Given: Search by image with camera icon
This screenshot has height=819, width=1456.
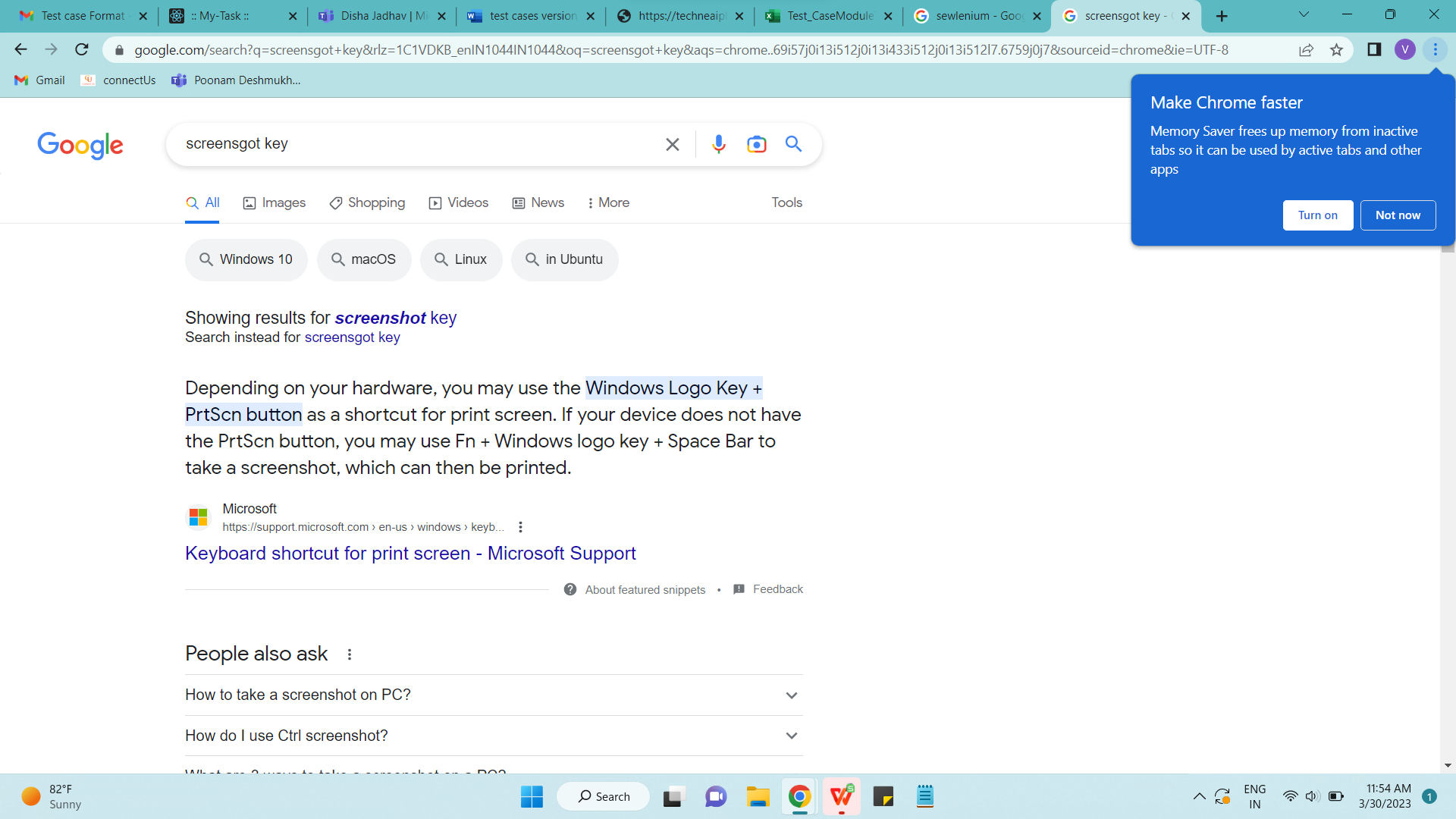Looking at the screenshot, I should pos(756,144).
